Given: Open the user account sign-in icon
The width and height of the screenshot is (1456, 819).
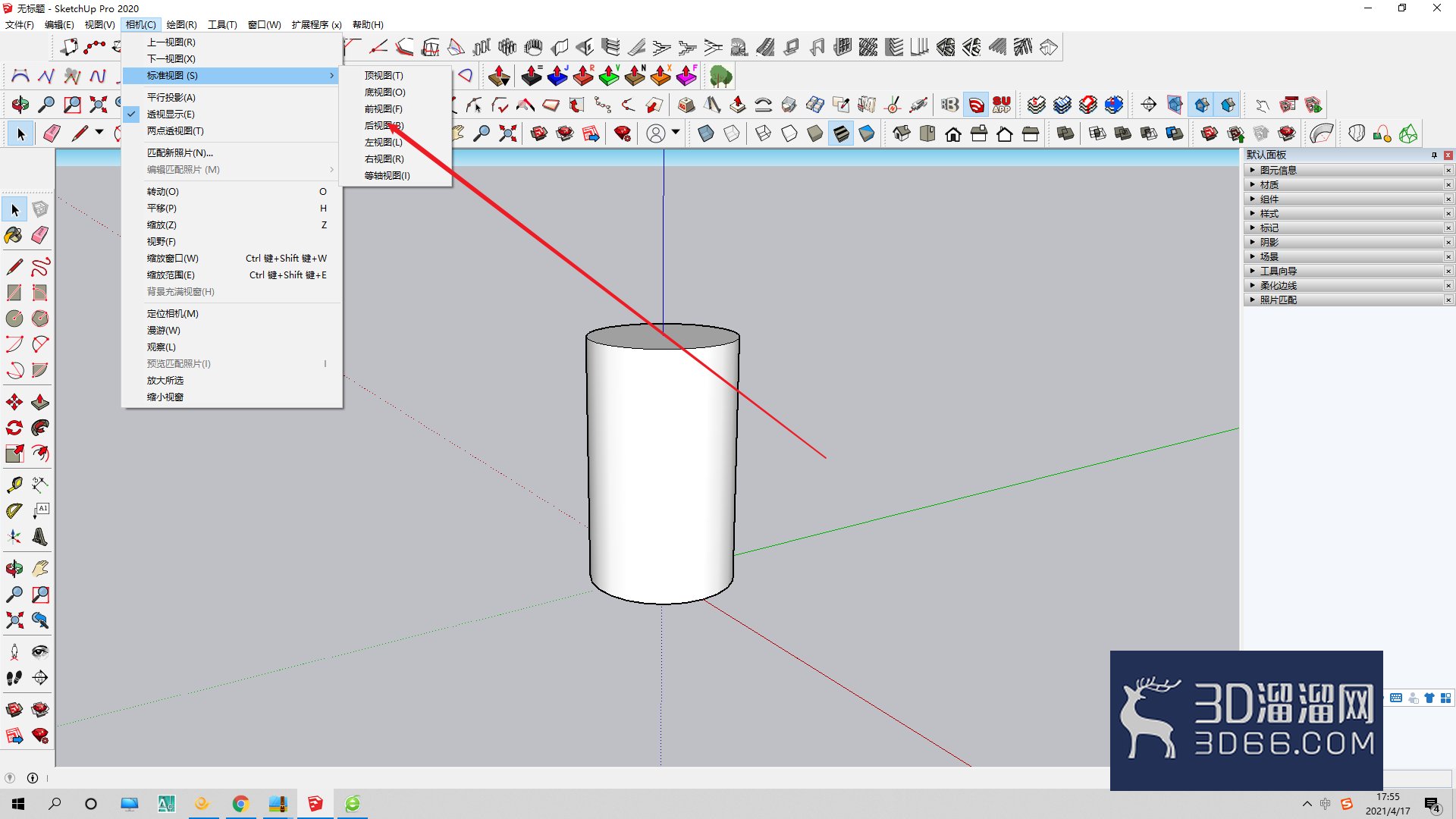Looking at the screenshot, I should pyautogui.click(x=656, y=134).
